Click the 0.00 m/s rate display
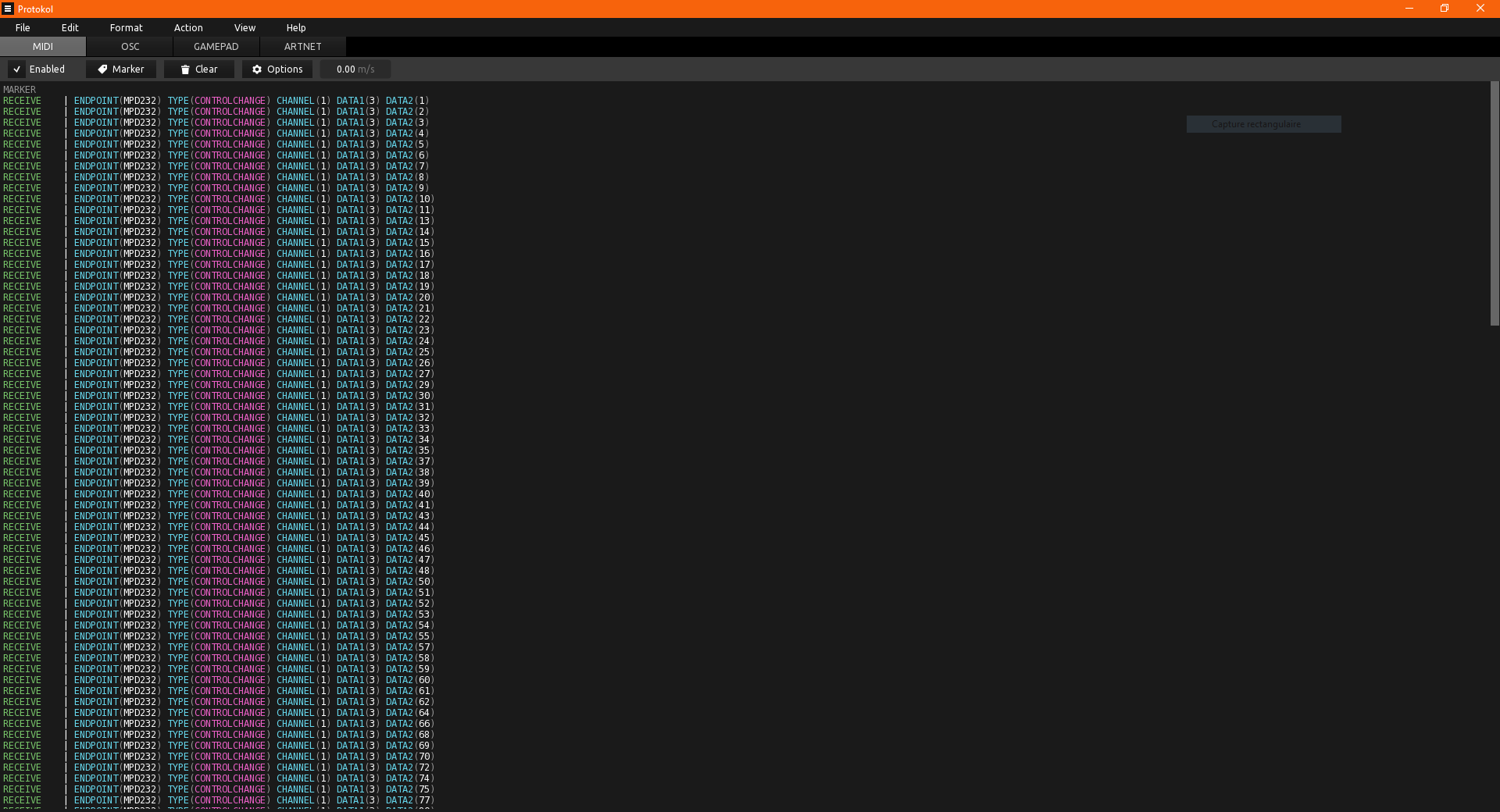The height and width of the screenshot is (812, 1500). point(355,69)
